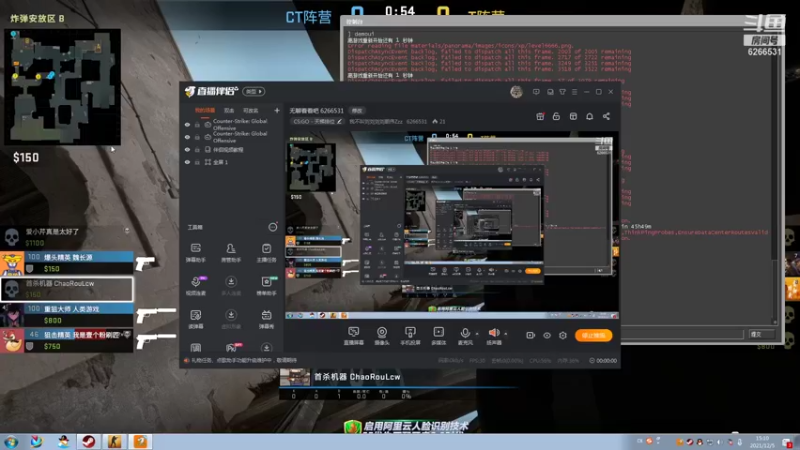Hide first Counter-Strike: Global Offensive source
This screenshot has width=800, height=450.
point(187,124)
